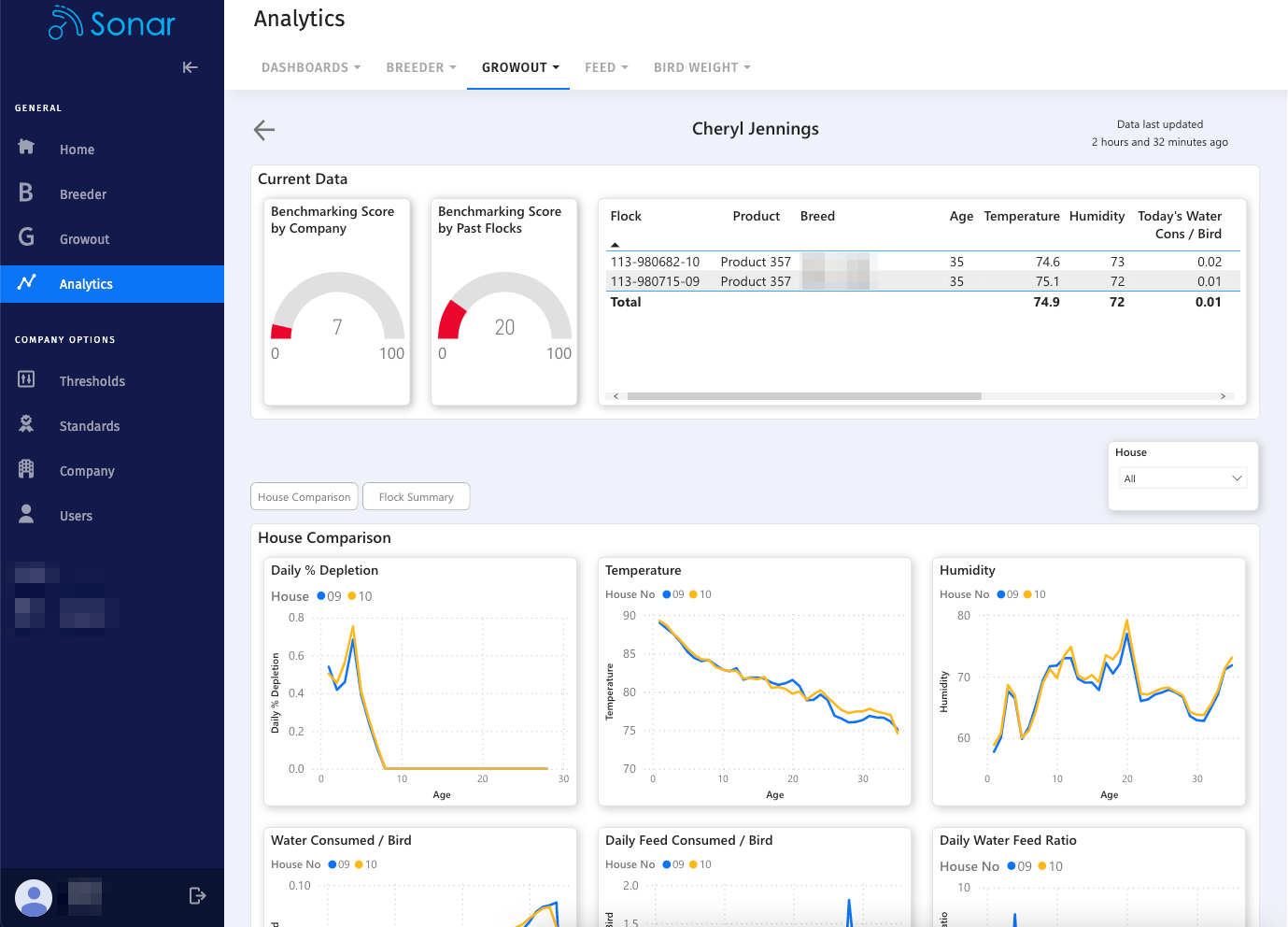This screenshot has width=1288, height=927.
Task: Click the Breed column header
Action: tap(817, 216)
